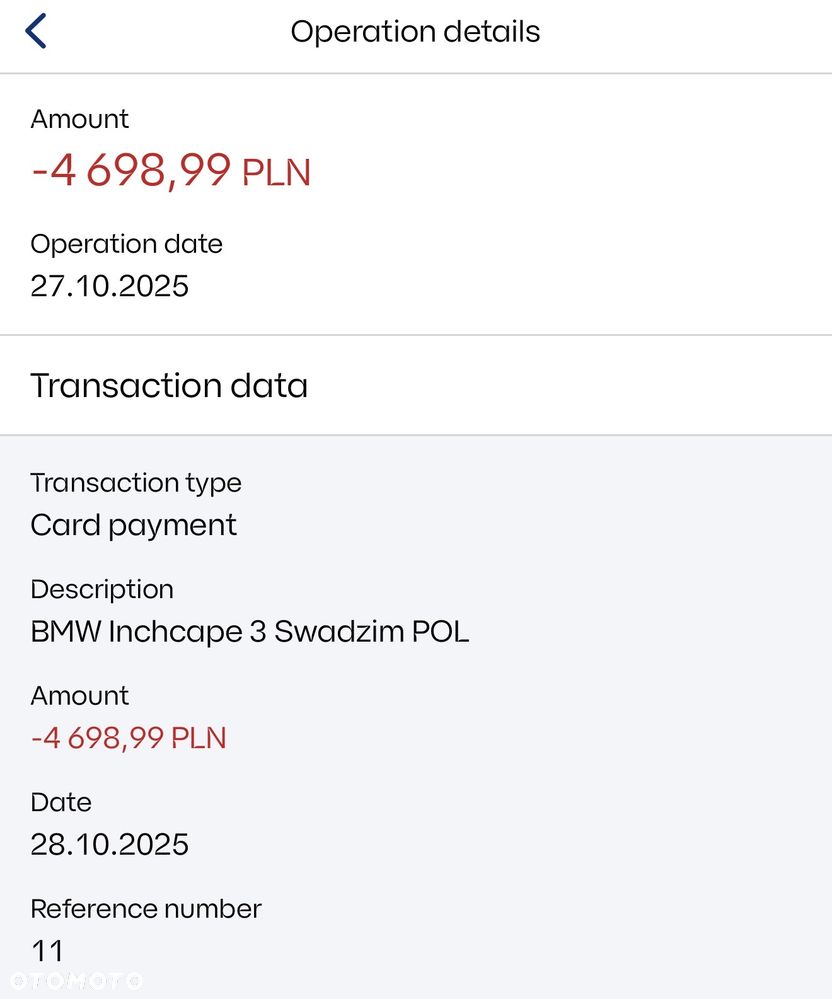The image size is (832, 999).
Task: Select the Transaction type label
Action: pyautogui.click(x=136, y=483)
